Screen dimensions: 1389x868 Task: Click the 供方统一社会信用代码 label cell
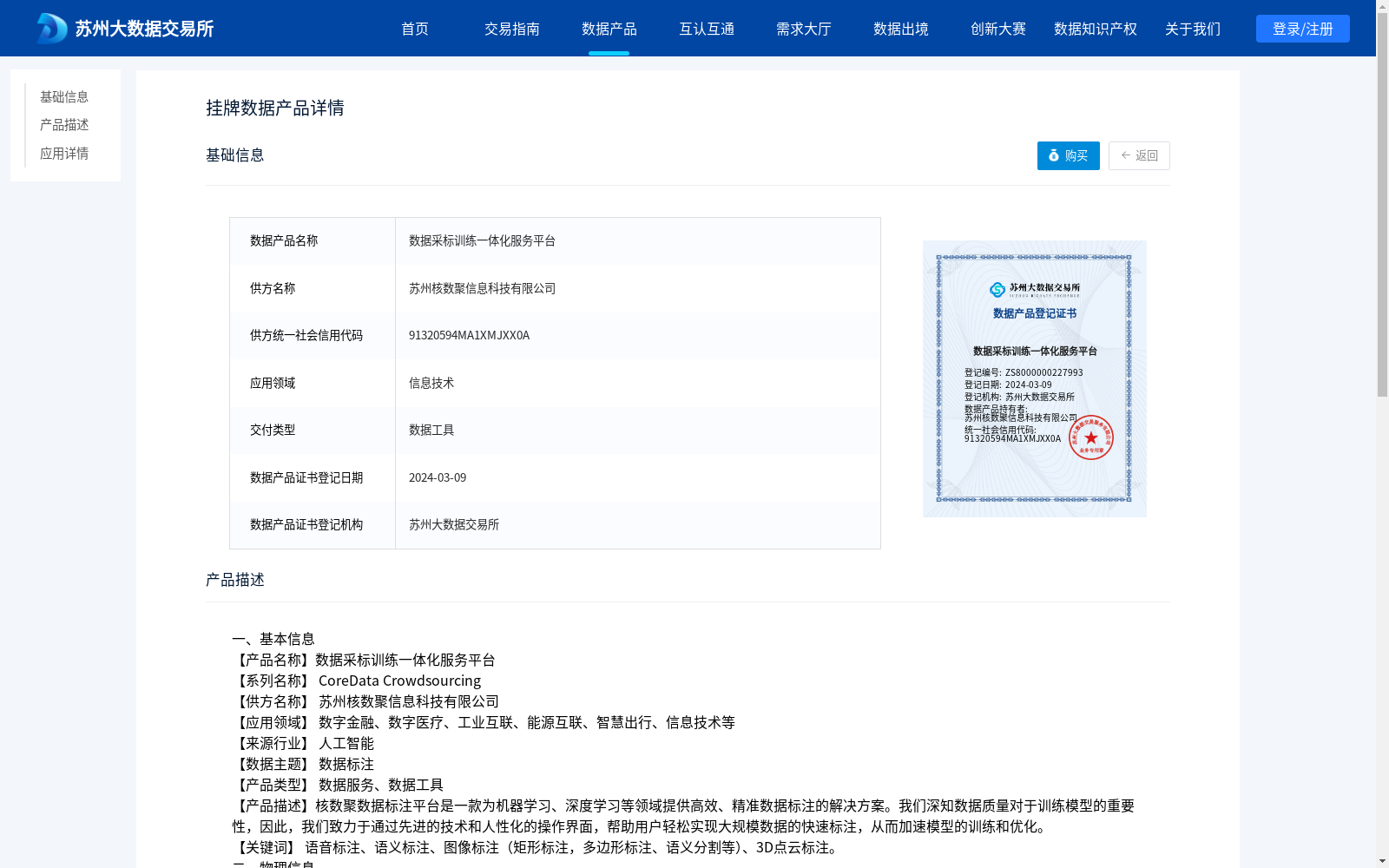tap(313, 335)
